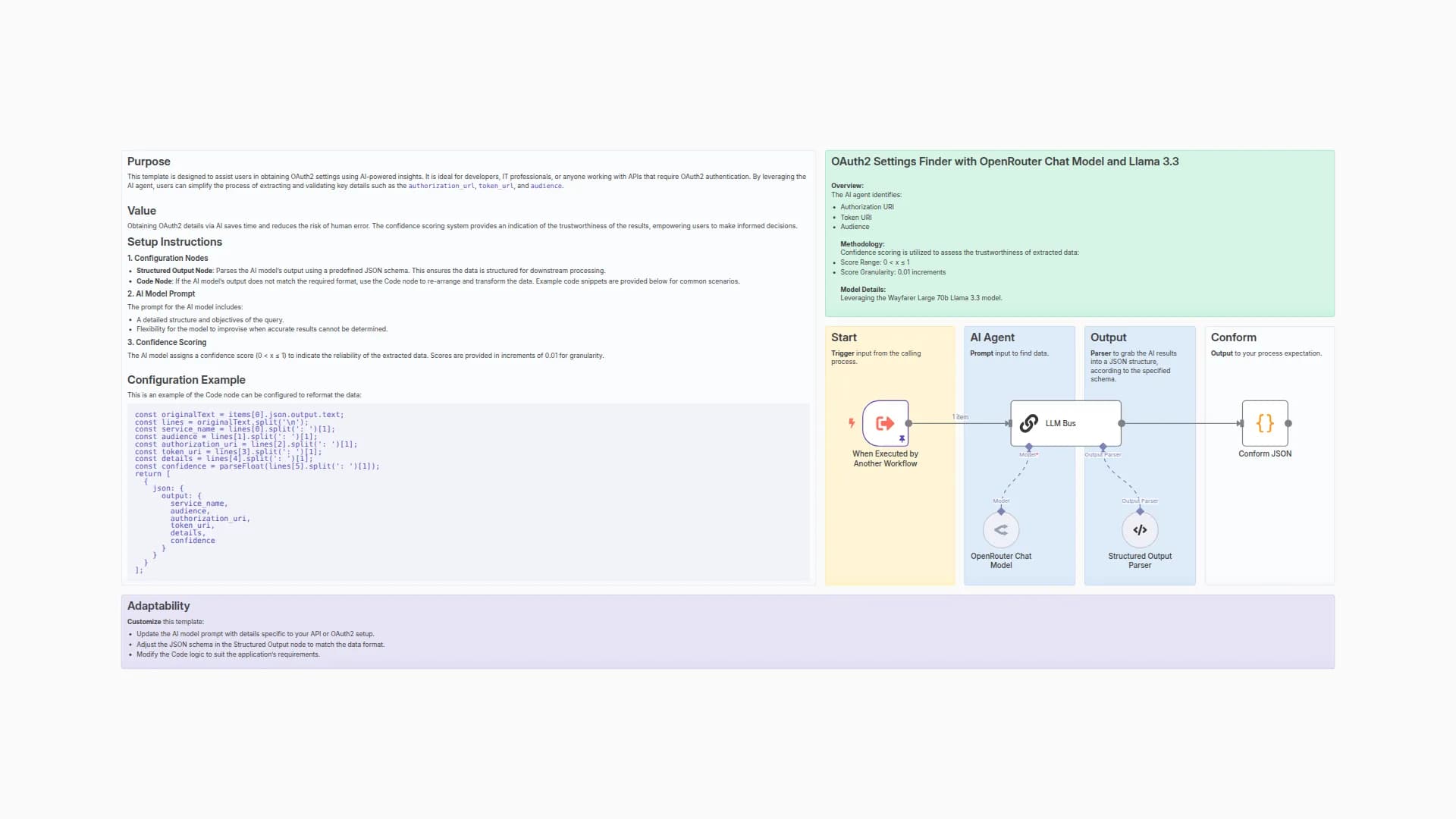The height and width of the screenshot is (819, 1456).
Task: Select the chain-link icon on the LLM Bus node
Action: pyautogui.click(x=1028, y=423)
